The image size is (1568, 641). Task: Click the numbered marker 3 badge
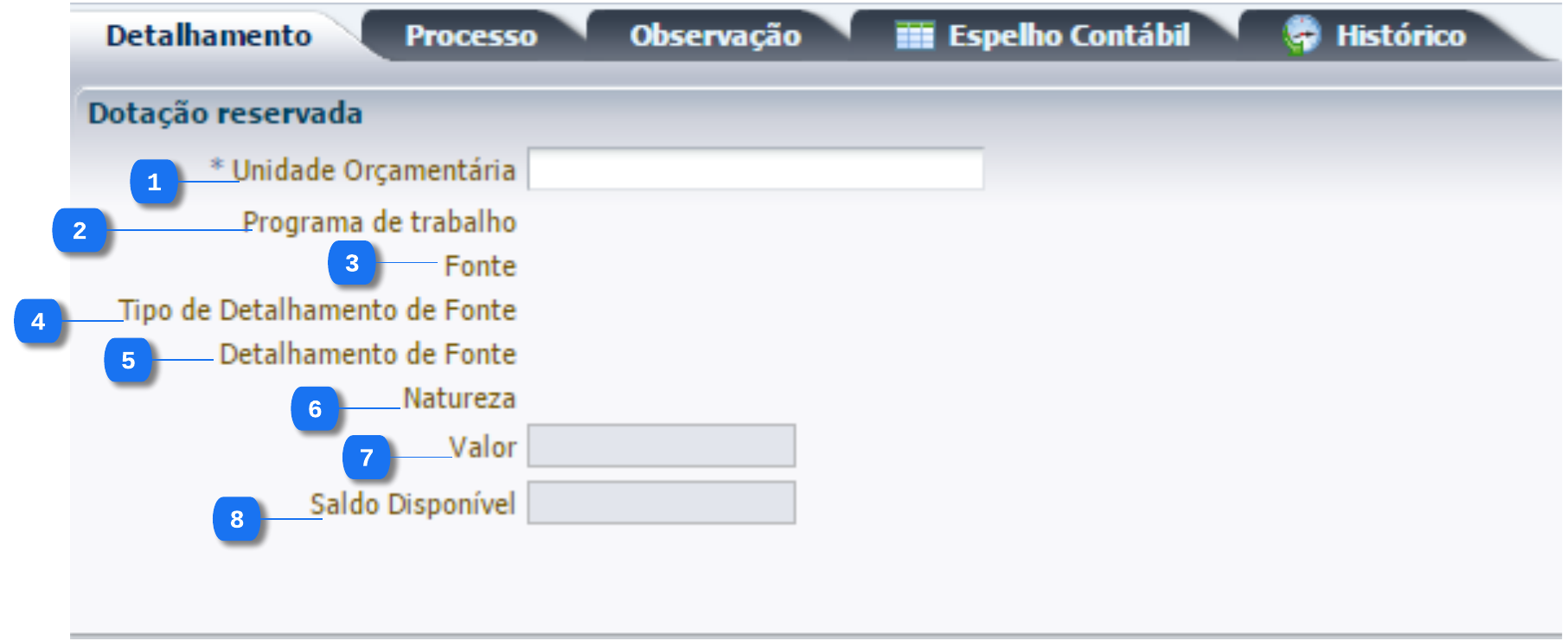(352, 263)
